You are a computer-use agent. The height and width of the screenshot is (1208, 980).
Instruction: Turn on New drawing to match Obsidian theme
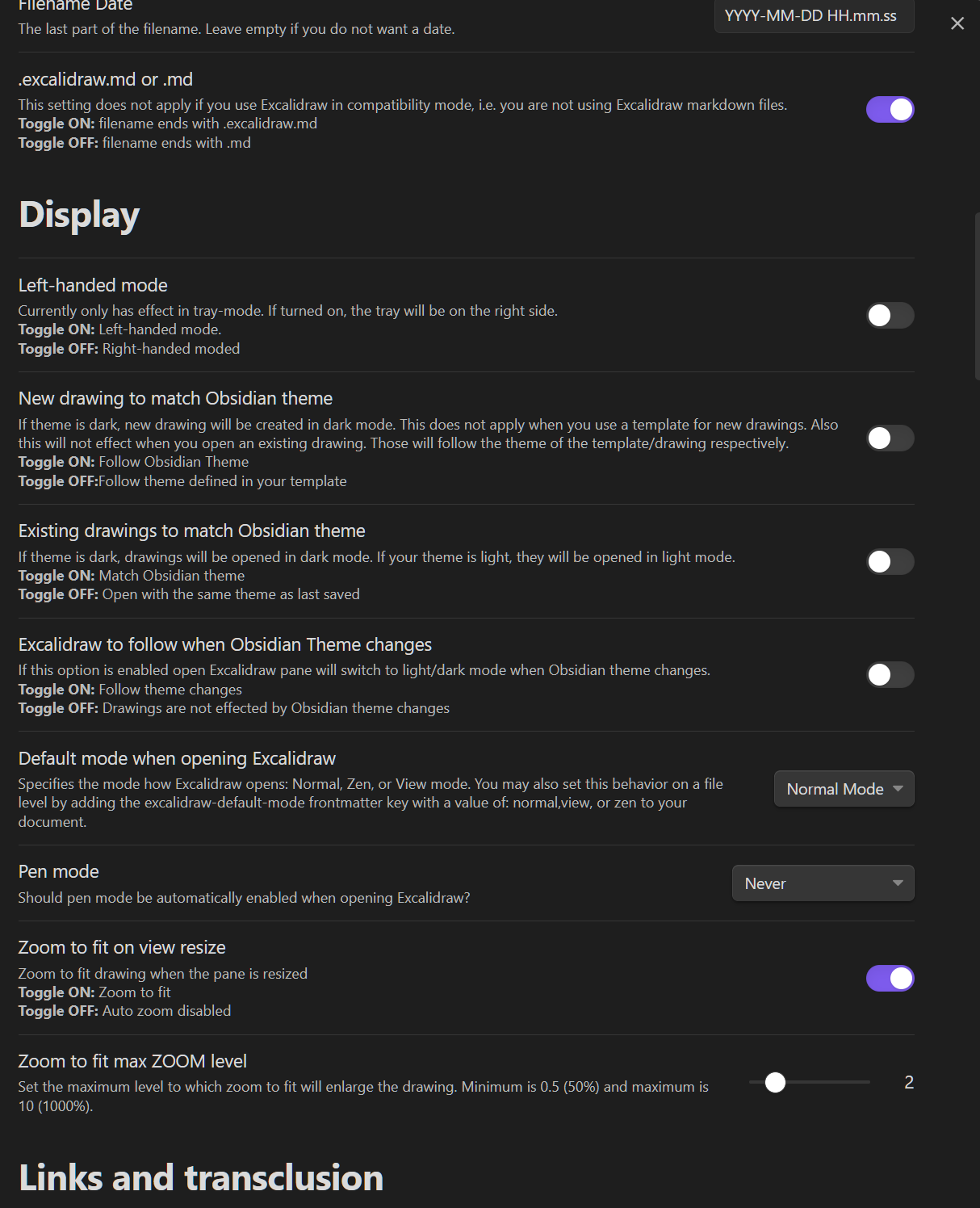(890, 438)
